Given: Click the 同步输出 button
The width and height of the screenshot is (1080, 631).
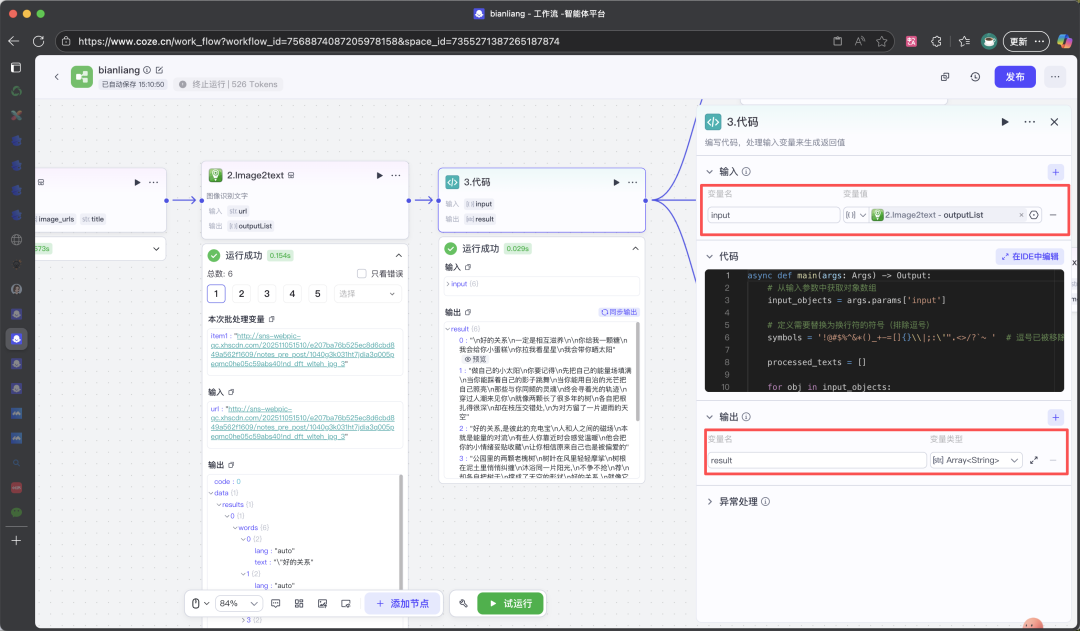Looking at the screenshot, I should (x=619, y=312).
